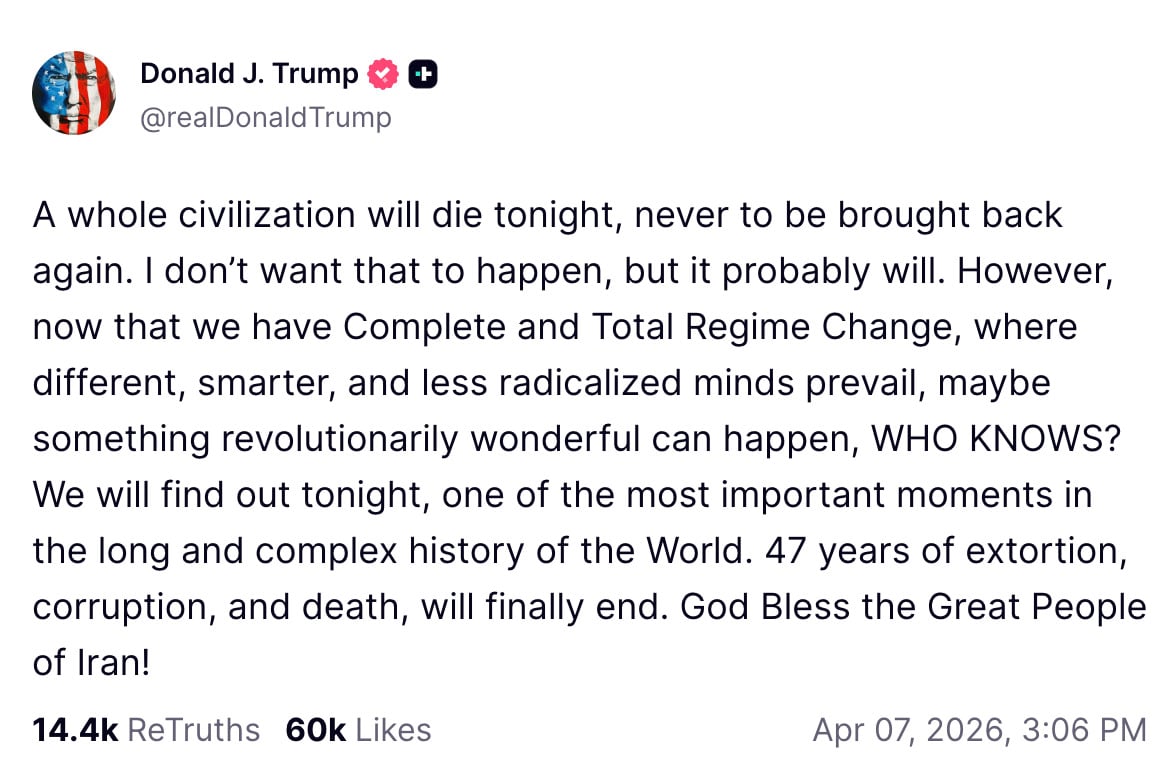Click "God Bless the Great People" text
The height and width of the screenshot is (776, 1176).
pos(913,607)
